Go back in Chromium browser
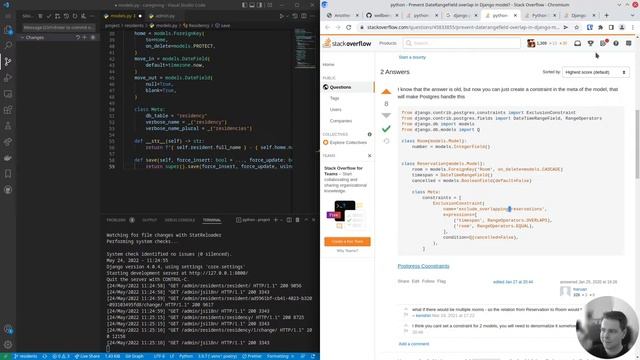The height and width of the screenshot is (360, 640). (327, 27)
